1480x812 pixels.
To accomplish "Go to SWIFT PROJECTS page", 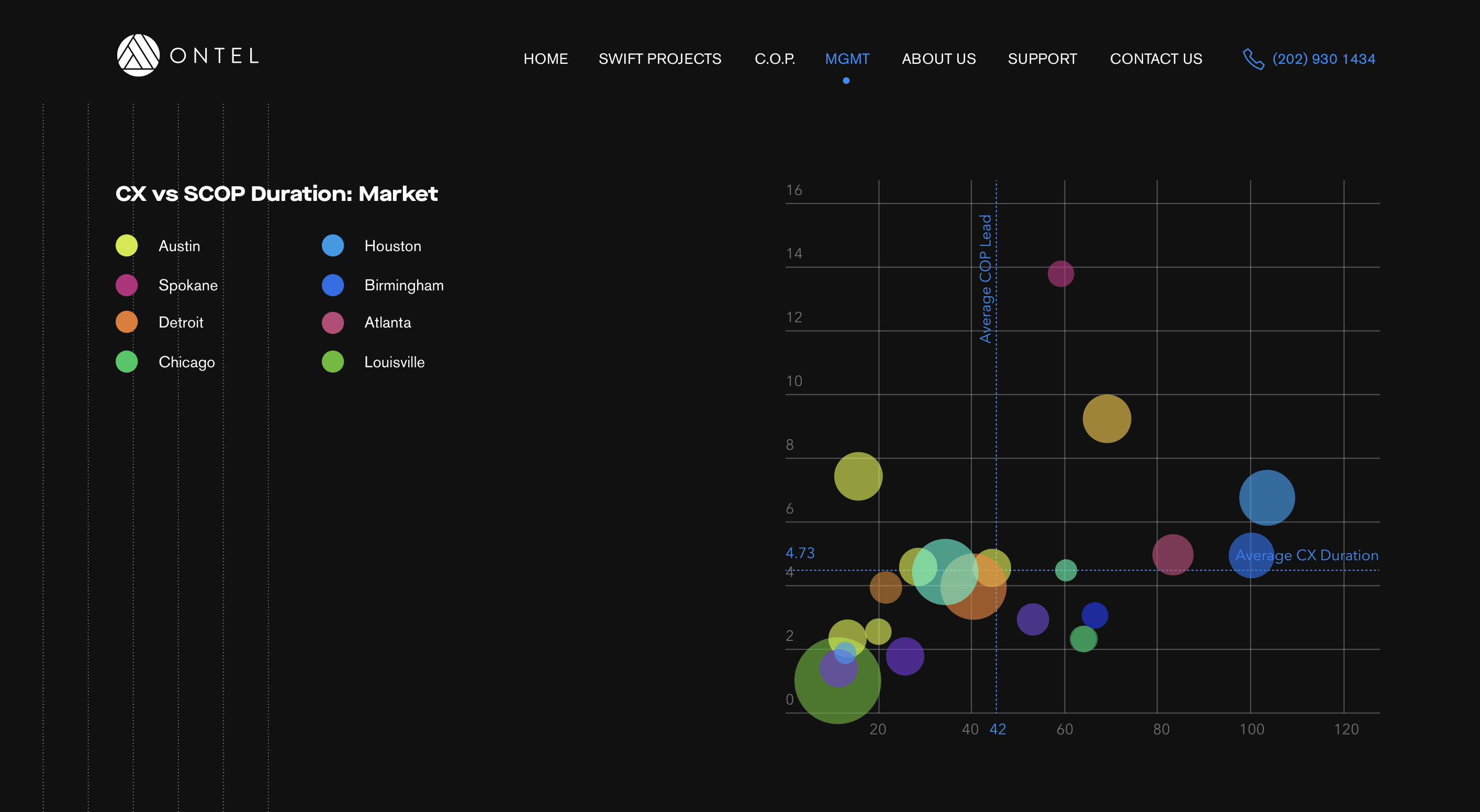I will (x=659, y=59).
